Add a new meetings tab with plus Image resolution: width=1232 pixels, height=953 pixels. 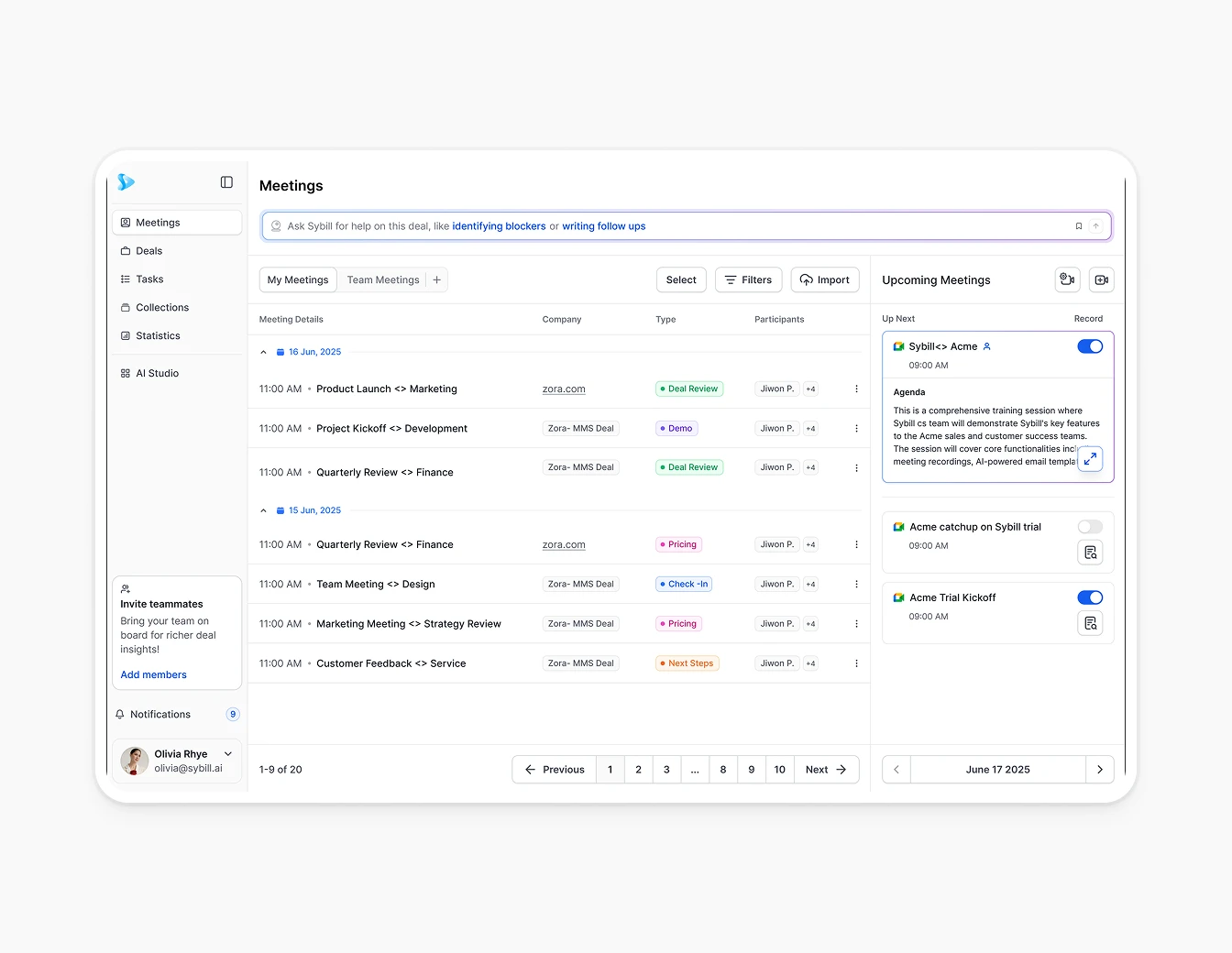point(437,280)
